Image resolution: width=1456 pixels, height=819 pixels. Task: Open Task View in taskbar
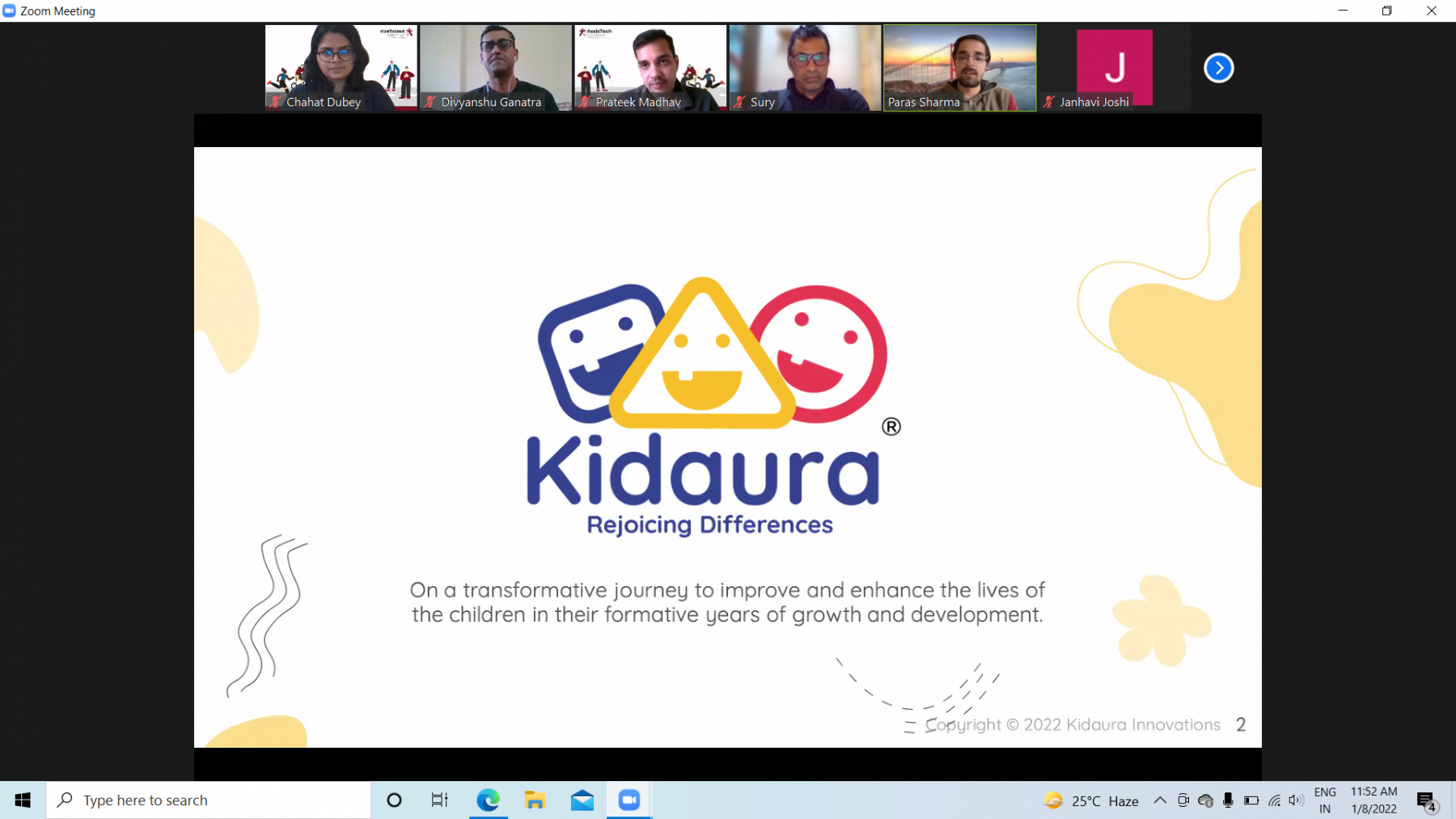tap(439, 800)
